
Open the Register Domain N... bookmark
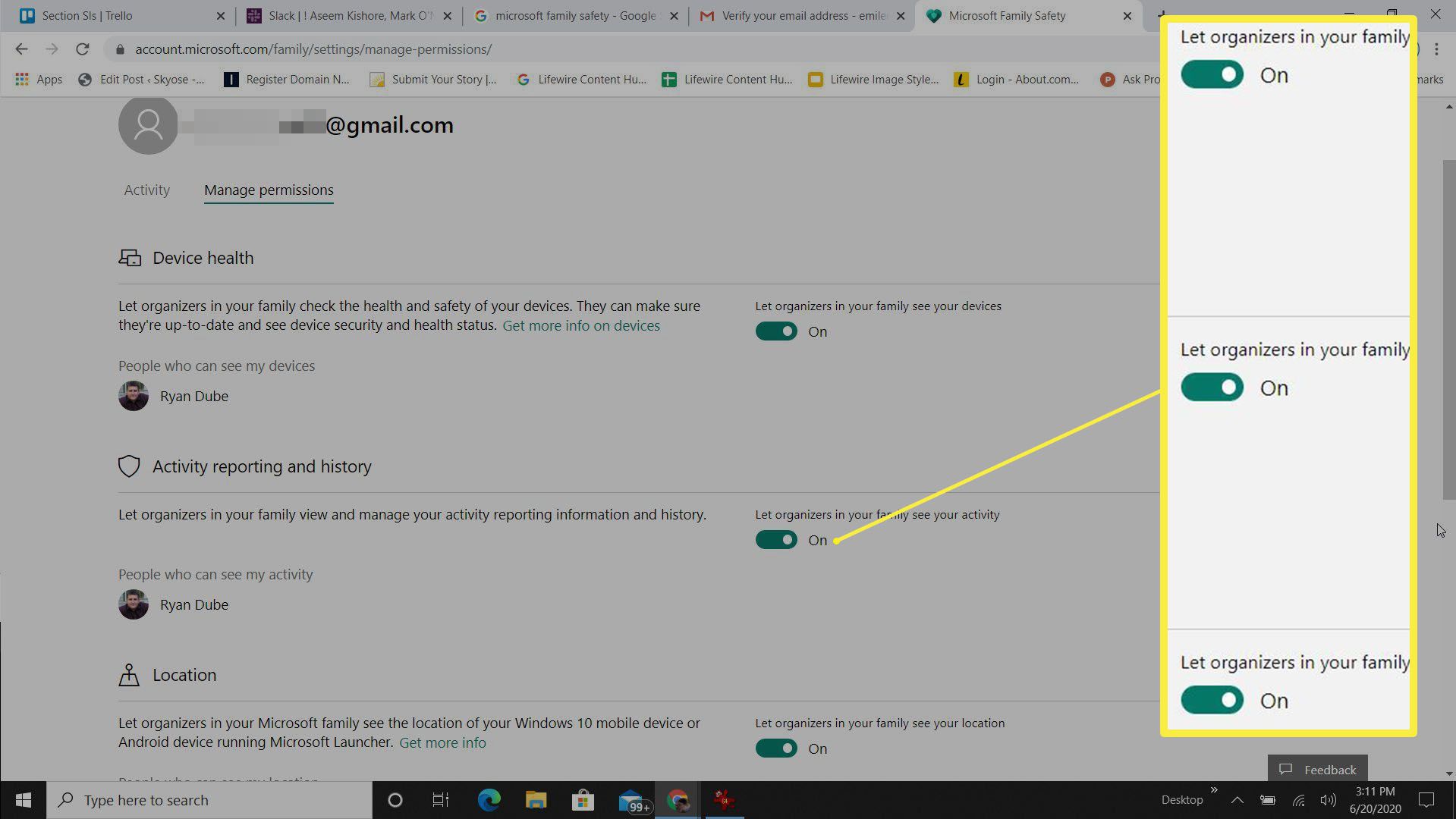tap(287, 79)
